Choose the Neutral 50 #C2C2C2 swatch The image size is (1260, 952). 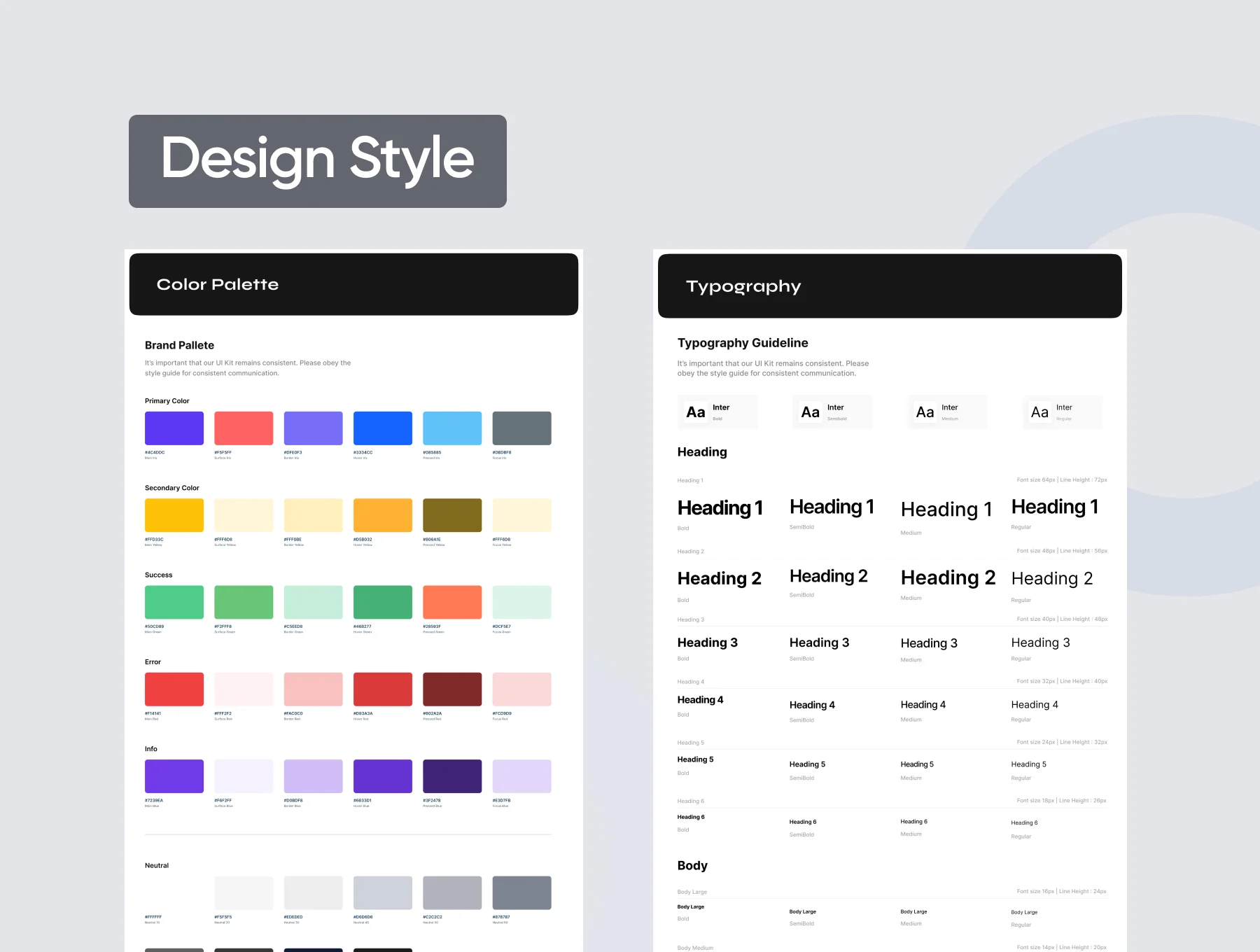(452, 893)
